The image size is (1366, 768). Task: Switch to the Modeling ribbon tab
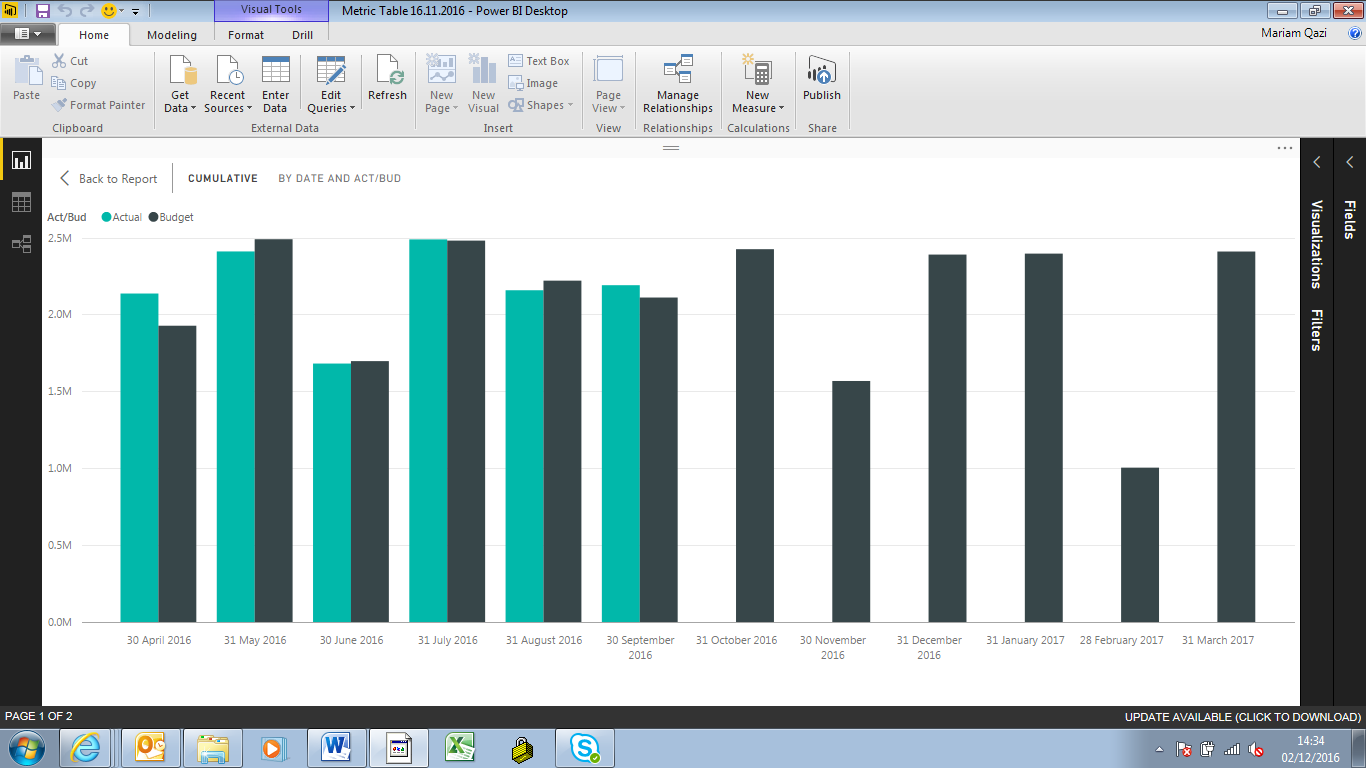pos(172,35)
